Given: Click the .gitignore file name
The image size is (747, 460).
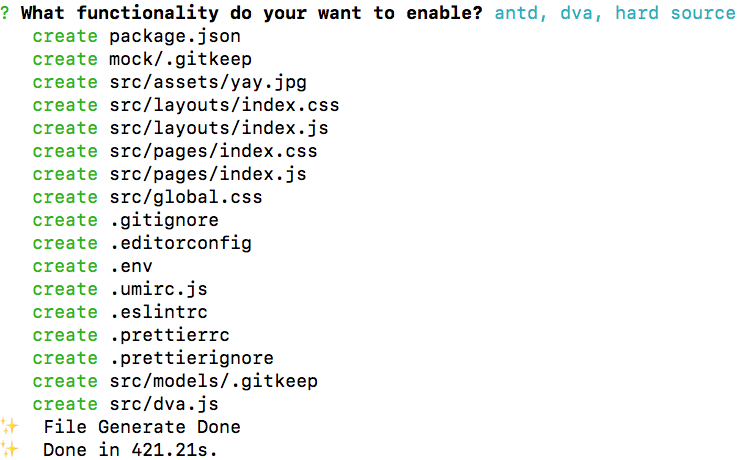Looking at the screenshot, I should point(164,220).
